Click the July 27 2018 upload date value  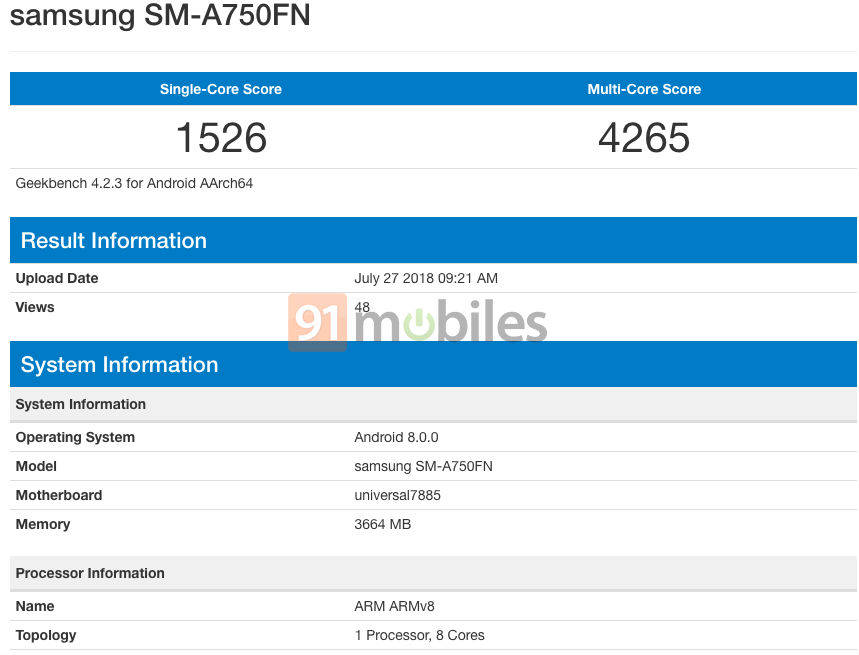click(x=426, y=278)
